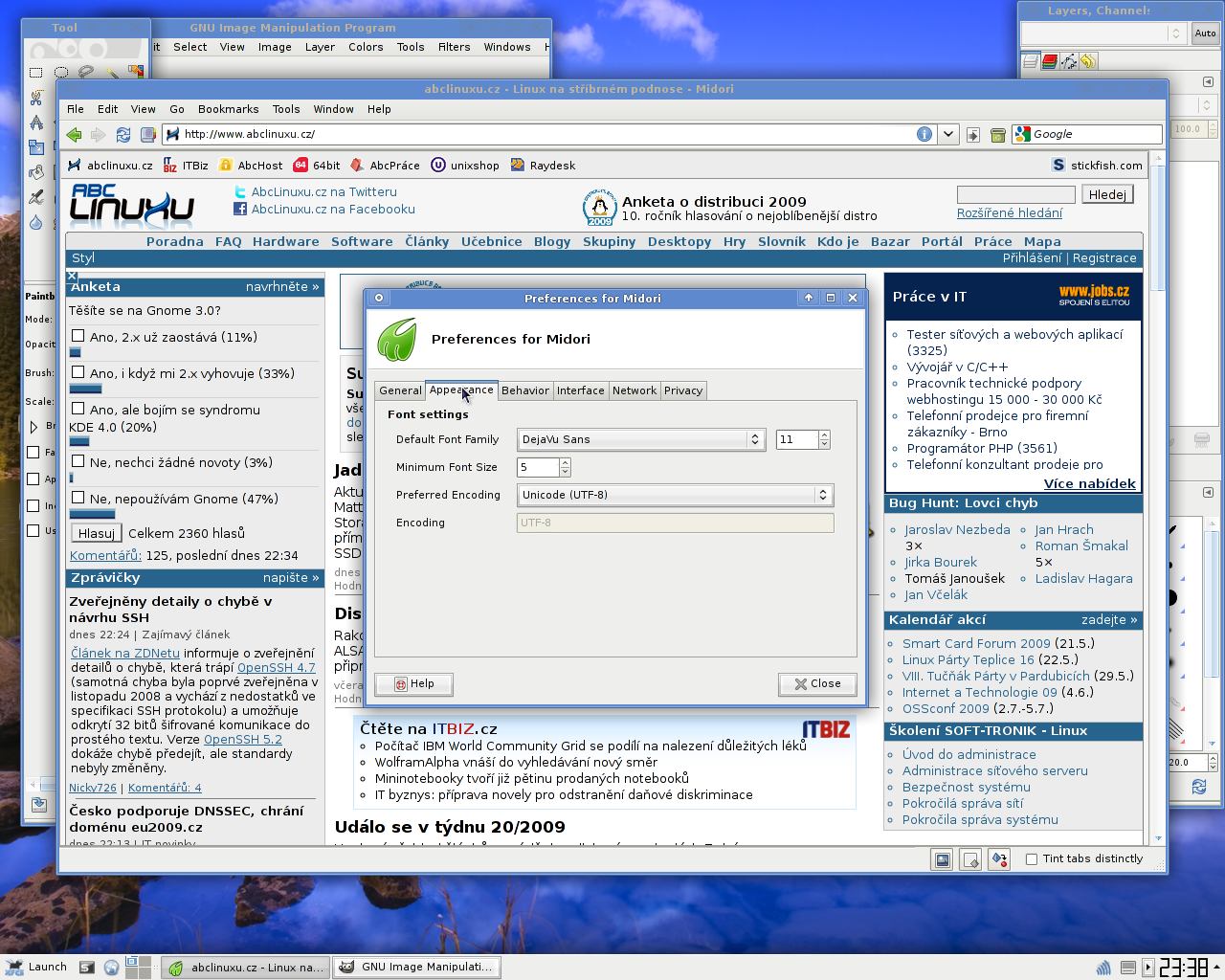The width and height of the screenshot is (1225, 980).
Task: Expand GIMP Brush Dynamics triangle
Action: (x=33, y=427)
